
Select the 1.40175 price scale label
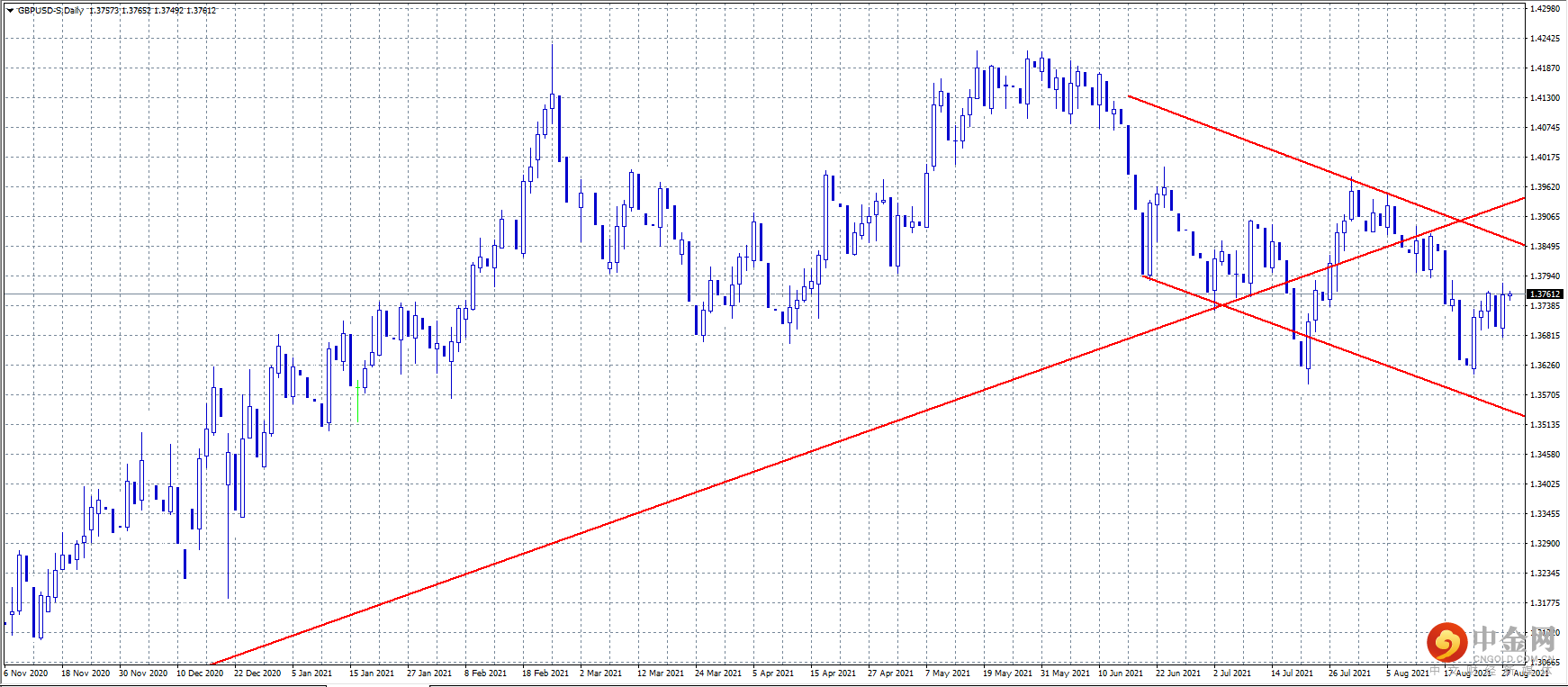(x=1545, y=158)
